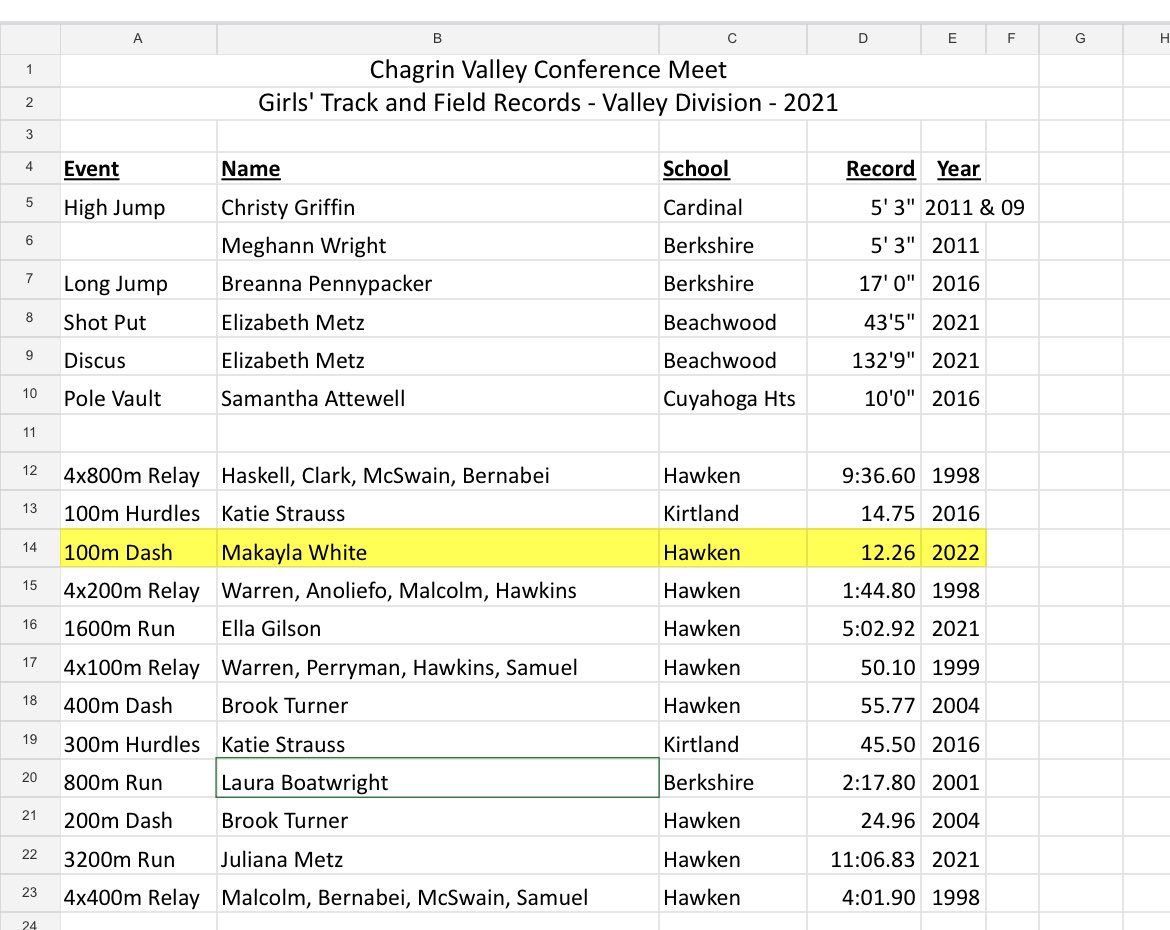The height and width of the screenshot is (930, 1170).
Task: Select column G header
Action: tap(1080, 38)
